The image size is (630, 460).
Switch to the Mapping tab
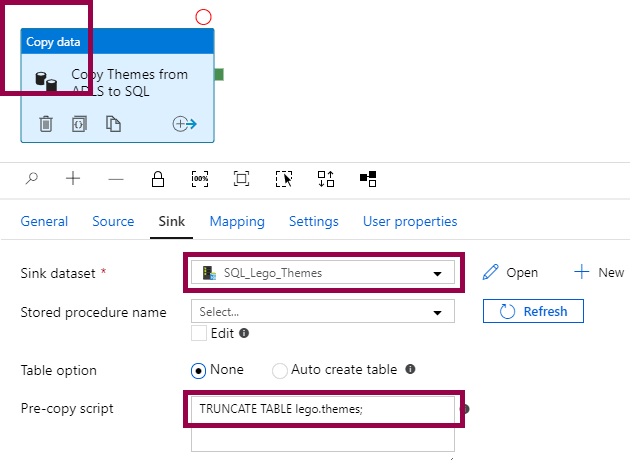point(237,222)
